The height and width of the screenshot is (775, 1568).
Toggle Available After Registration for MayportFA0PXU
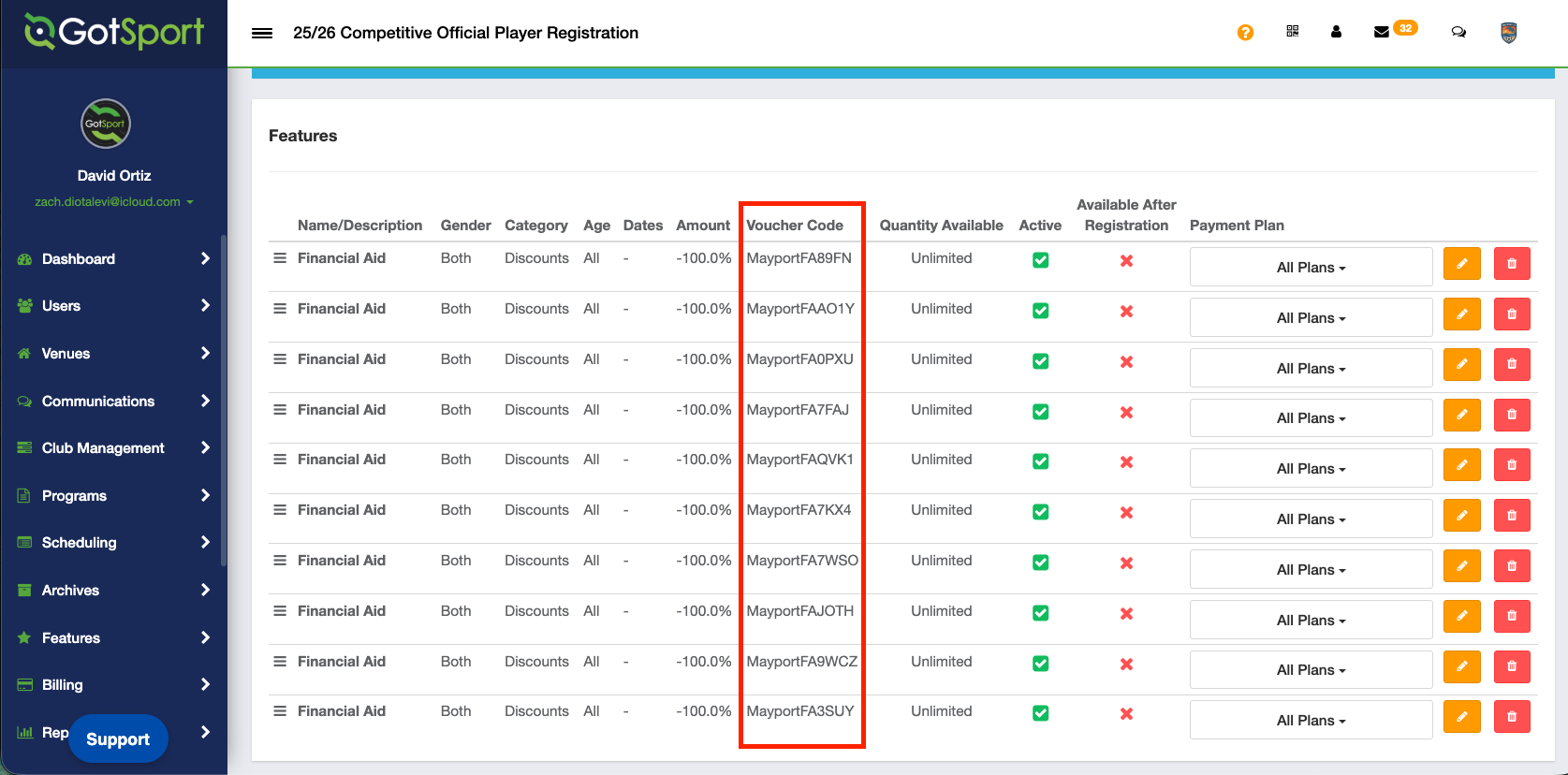point(1126,361)
